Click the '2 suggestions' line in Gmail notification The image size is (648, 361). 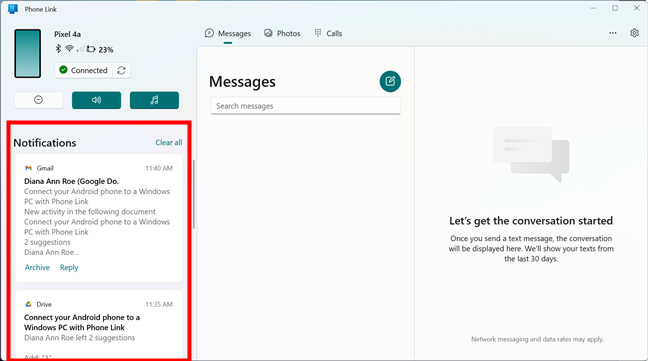pos(47,242)
